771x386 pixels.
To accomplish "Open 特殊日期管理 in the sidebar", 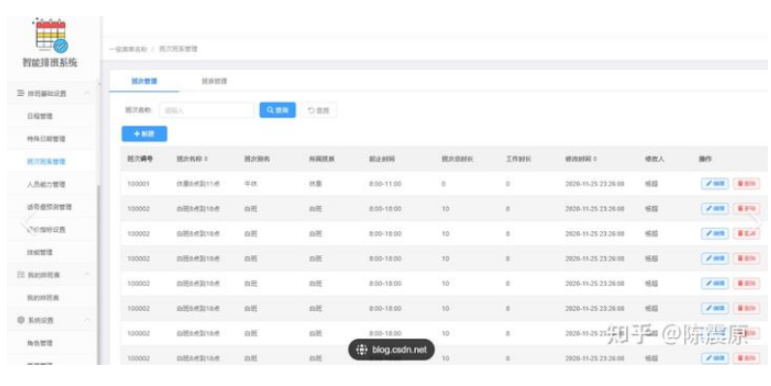I will click(46, 139).
